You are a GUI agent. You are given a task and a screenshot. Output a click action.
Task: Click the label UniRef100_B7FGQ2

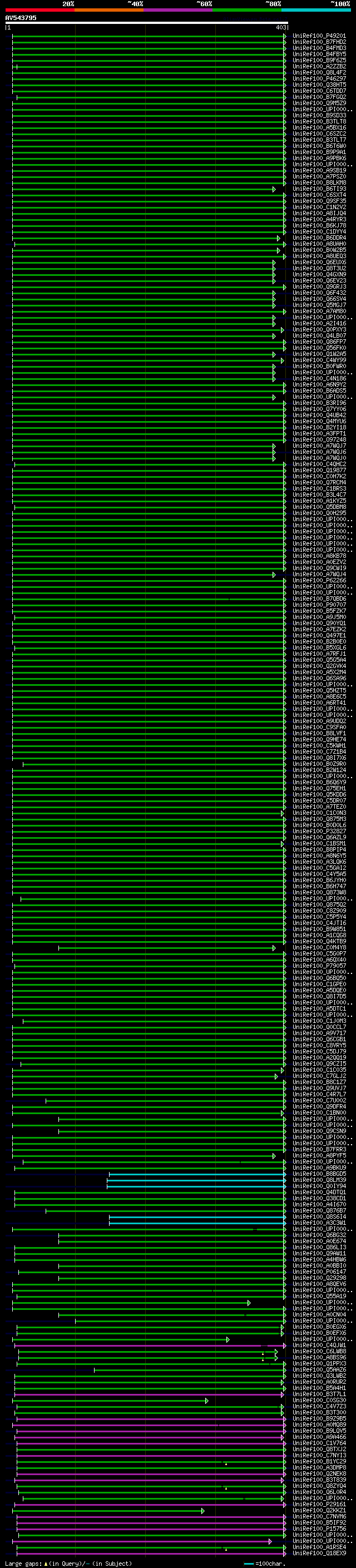[x=319, y=97]
